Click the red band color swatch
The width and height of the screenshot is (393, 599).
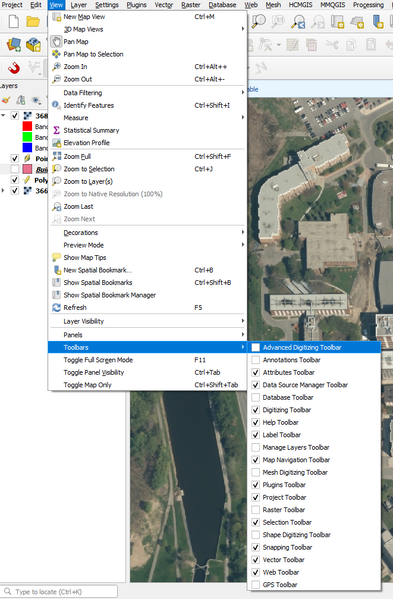[27, 126]
